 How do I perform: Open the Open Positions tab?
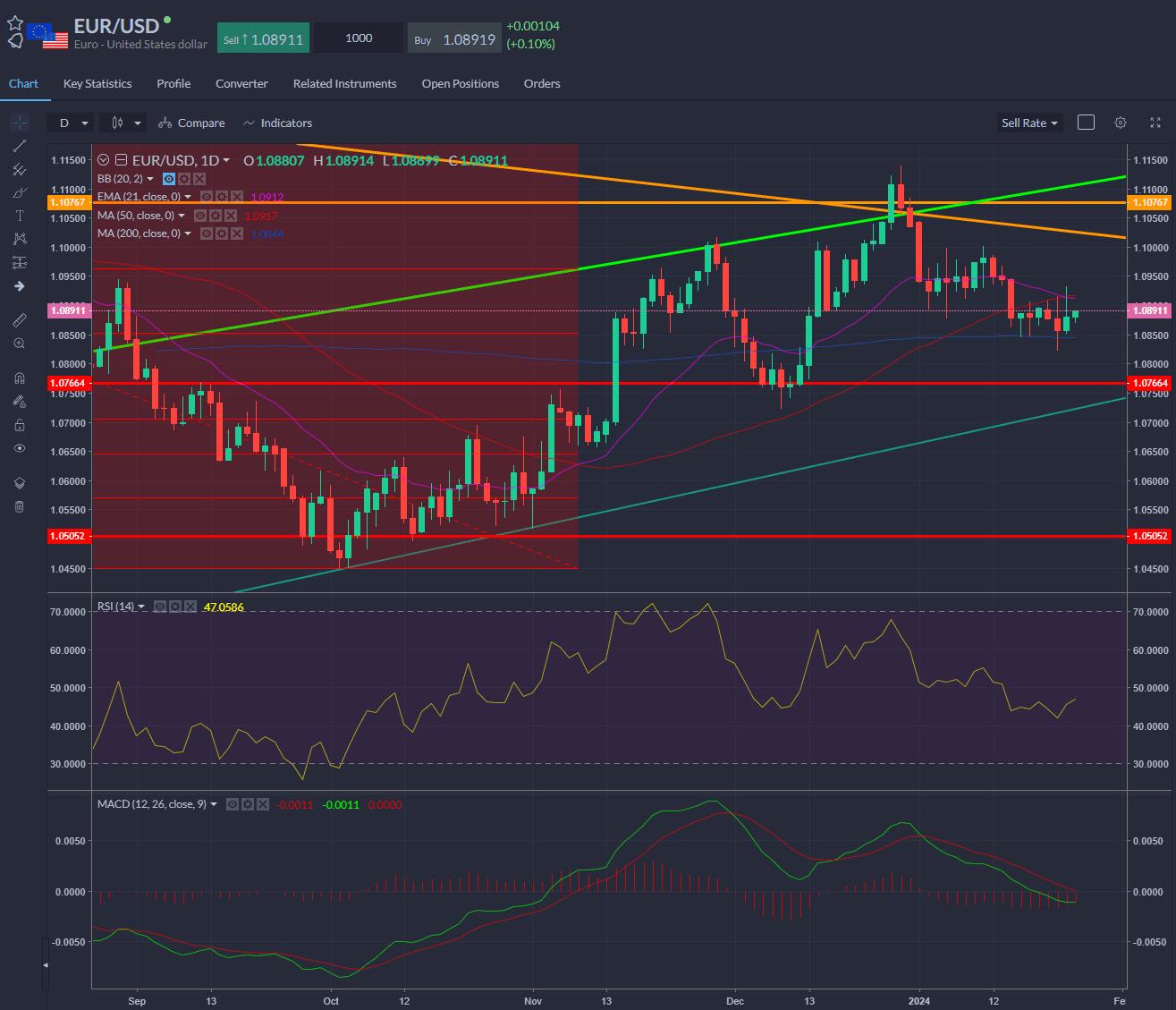click(x=461, y=83)
